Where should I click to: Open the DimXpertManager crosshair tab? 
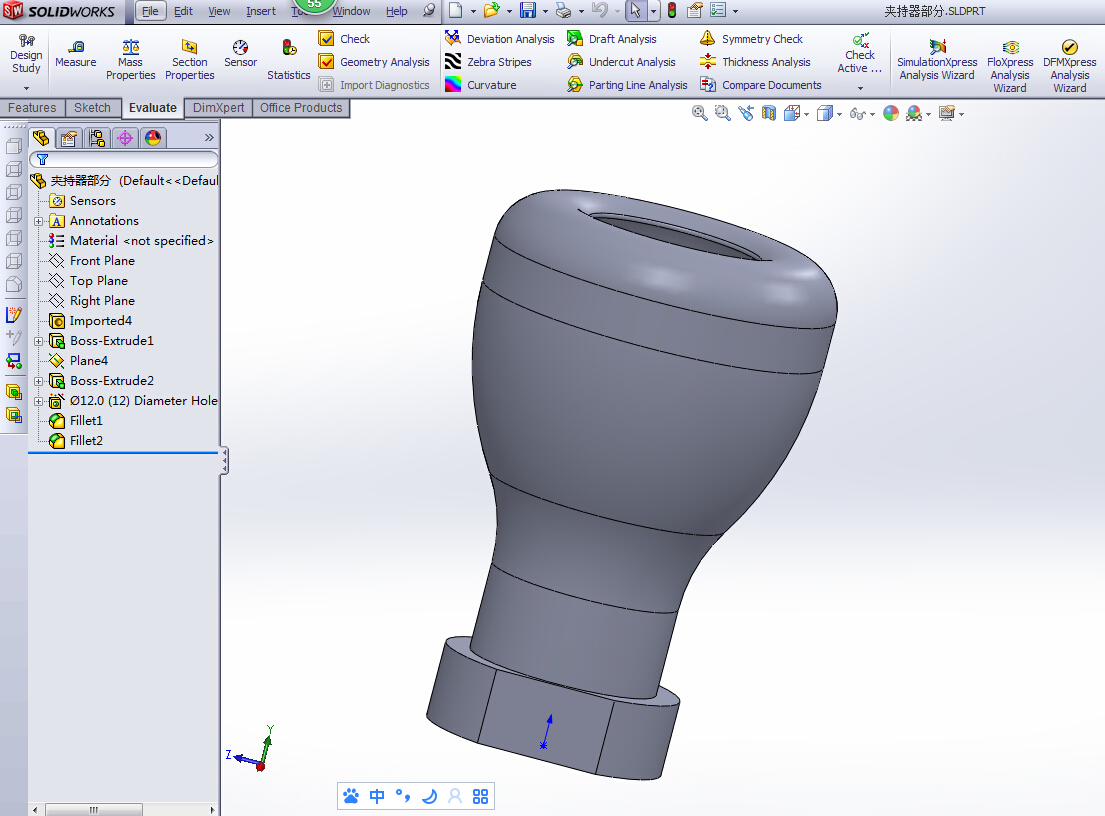pyautogui.click(x=125, y=138)
